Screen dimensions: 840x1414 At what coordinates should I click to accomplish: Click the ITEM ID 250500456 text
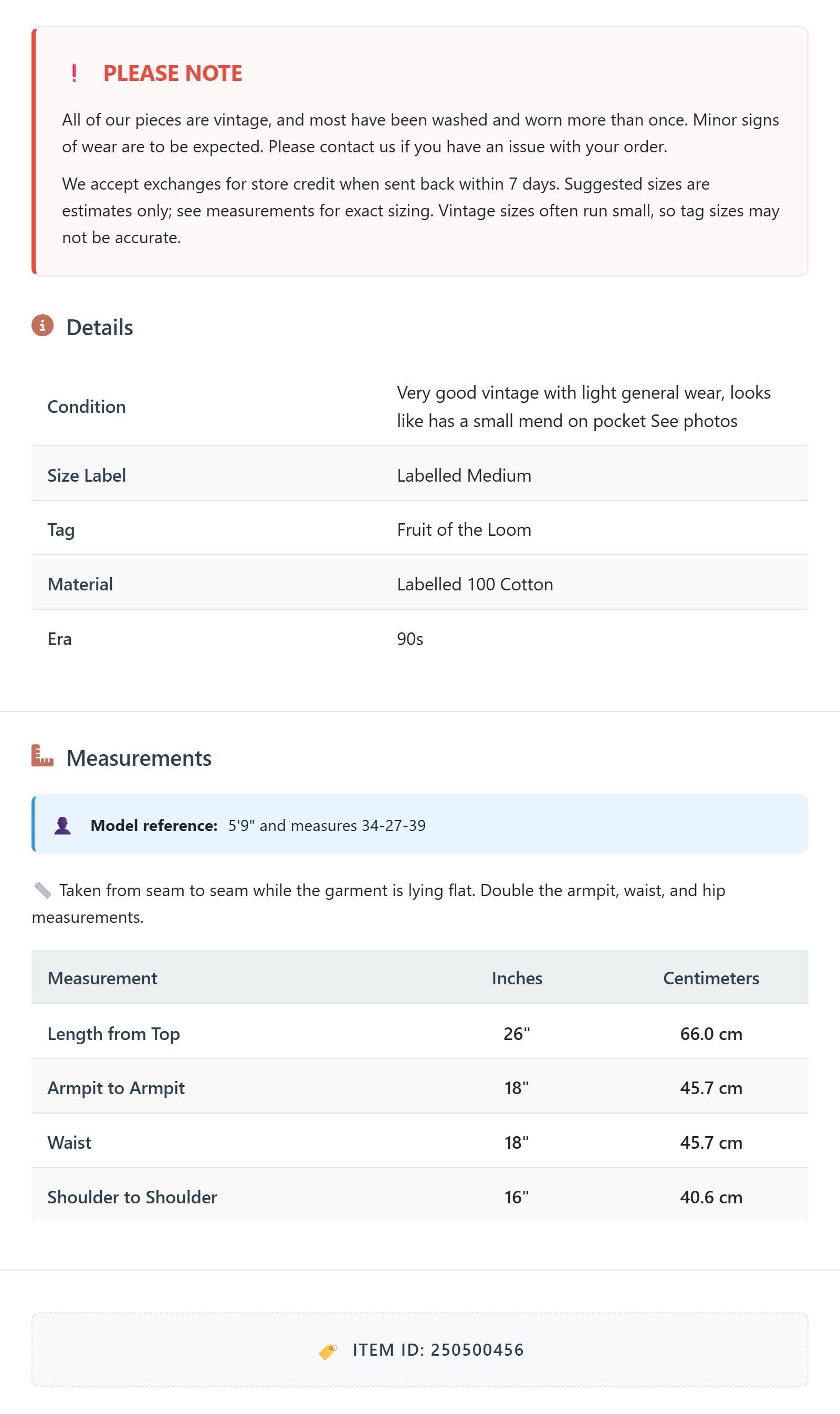pyautogui.click(x=438, y=1350)
